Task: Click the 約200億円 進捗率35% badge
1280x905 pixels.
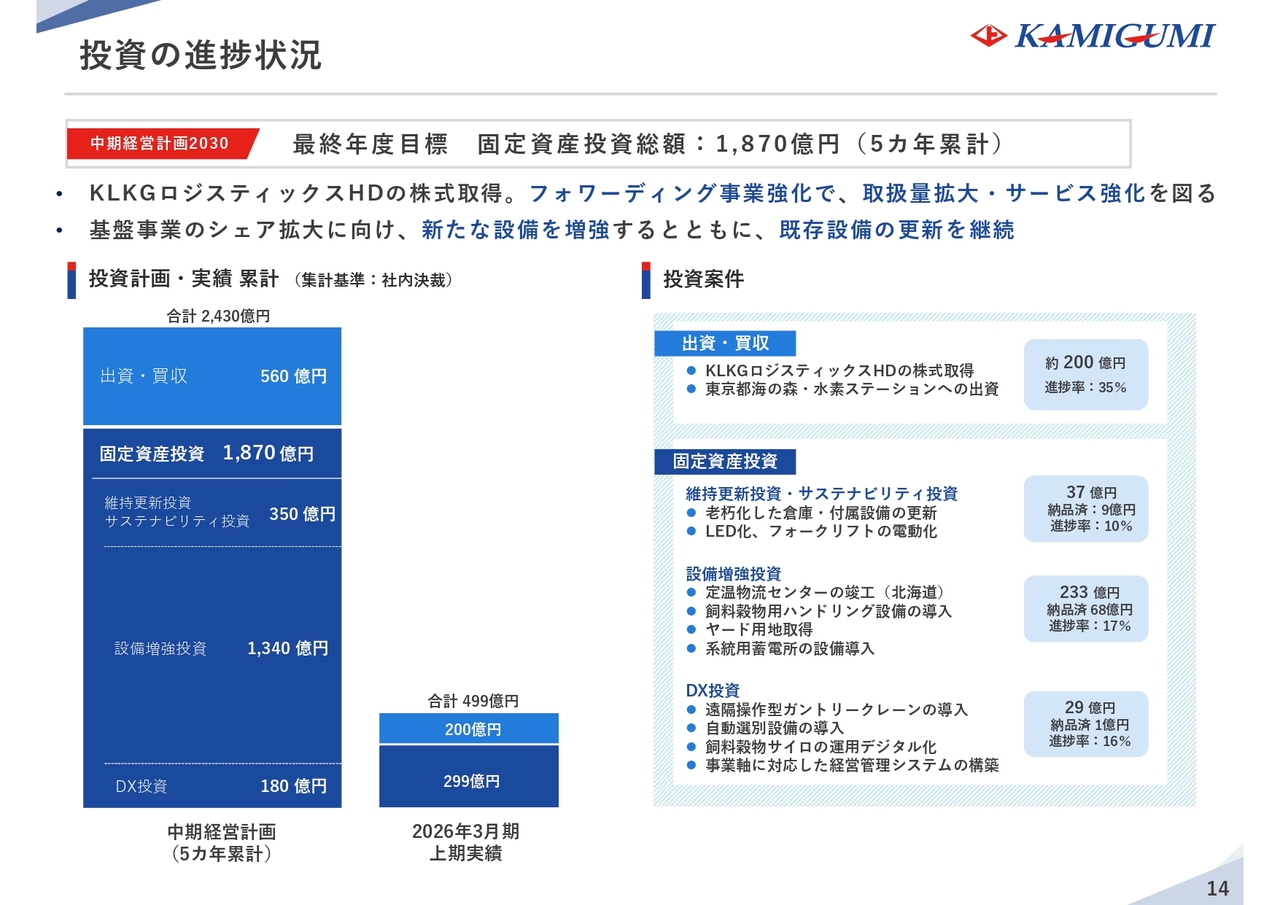Action: point(1085,374)
